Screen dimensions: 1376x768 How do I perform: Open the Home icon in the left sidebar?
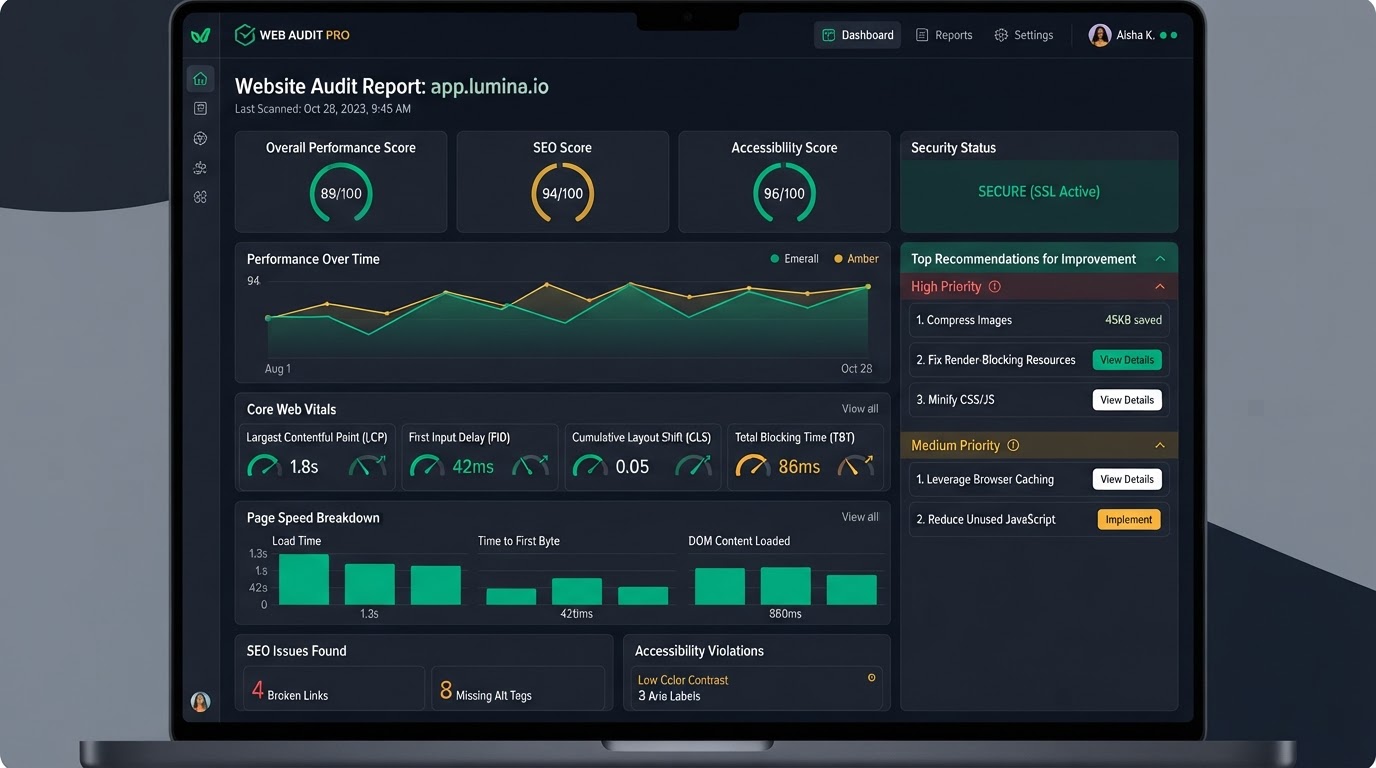[x=200, y=79]
